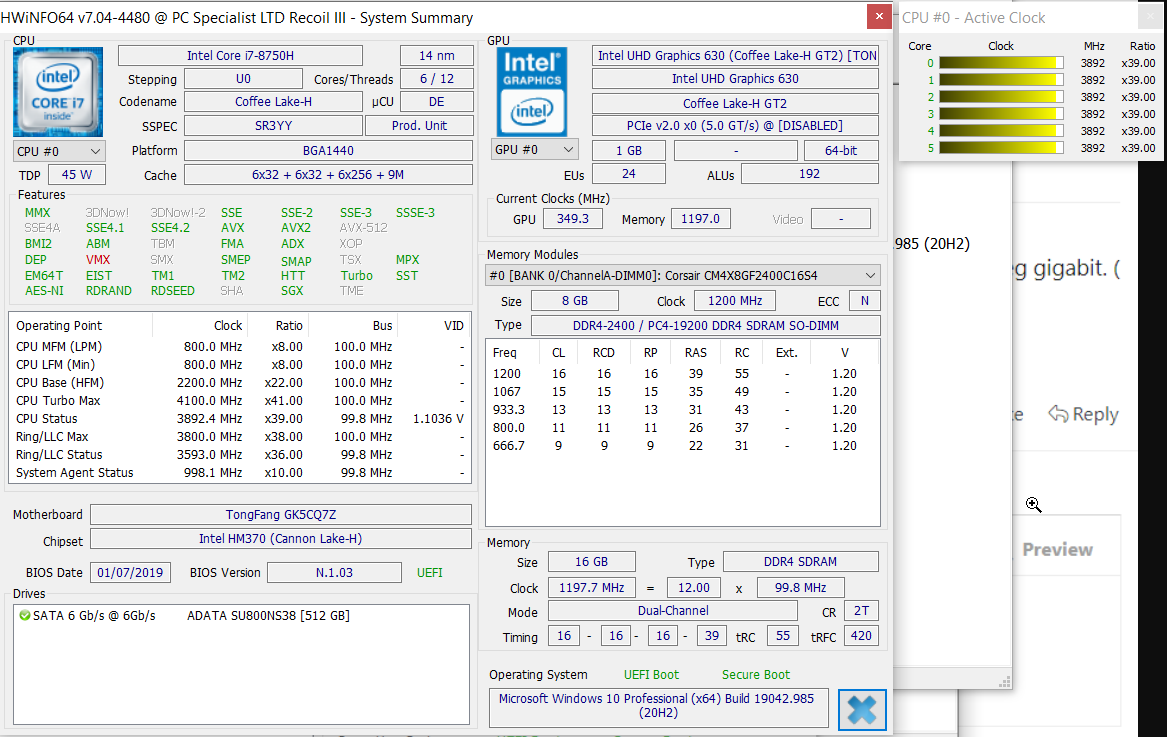Open the GPU #0 selector dropdown

(534, 150)
